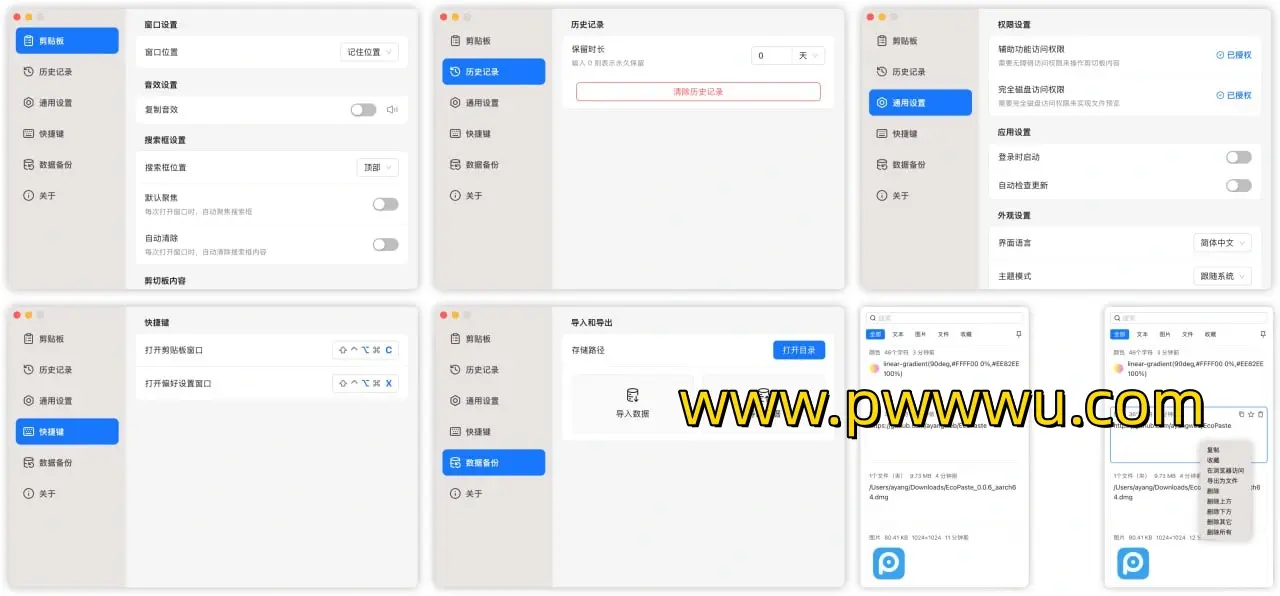The width and height of the screenshot is (1280, 596).
Task: Click the 关于 info icon in the 快捷键 settings window
Action: pos(29,494)
